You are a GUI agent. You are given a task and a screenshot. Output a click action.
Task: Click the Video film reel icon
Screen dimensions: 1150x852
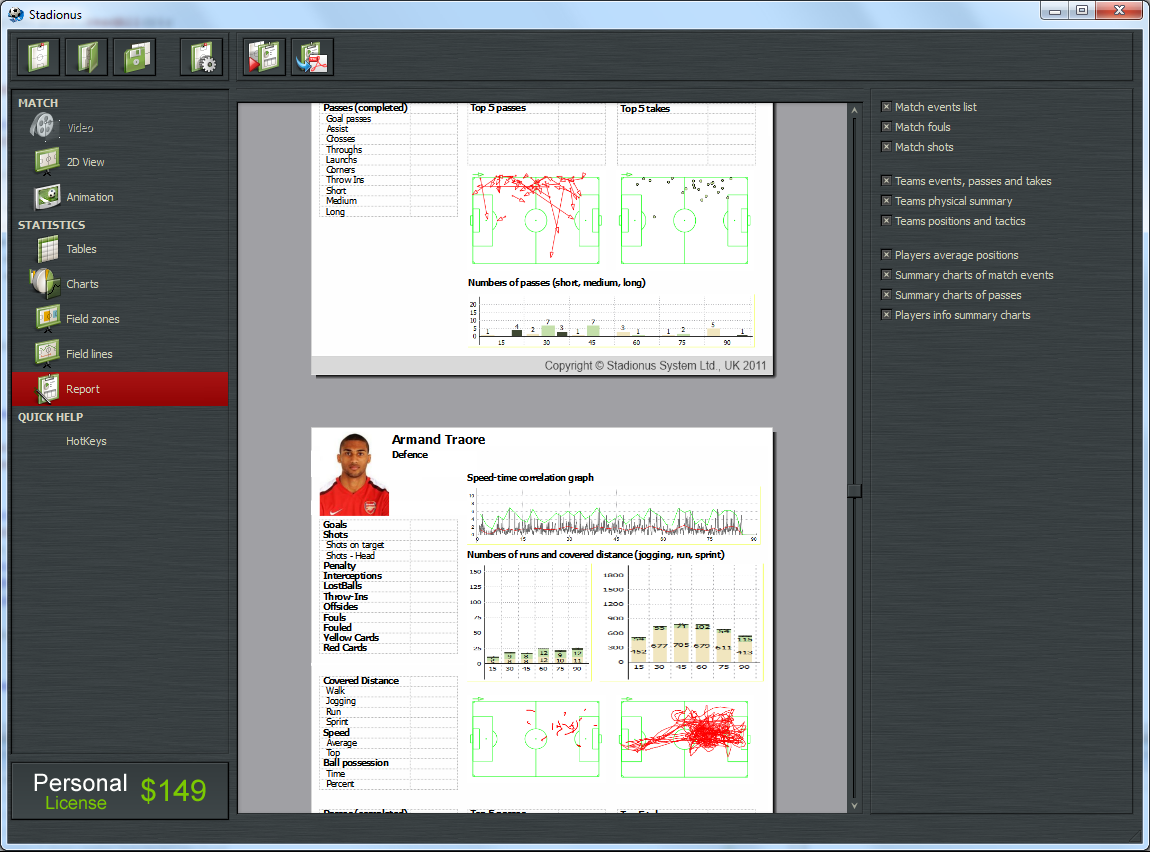[44, 126]
